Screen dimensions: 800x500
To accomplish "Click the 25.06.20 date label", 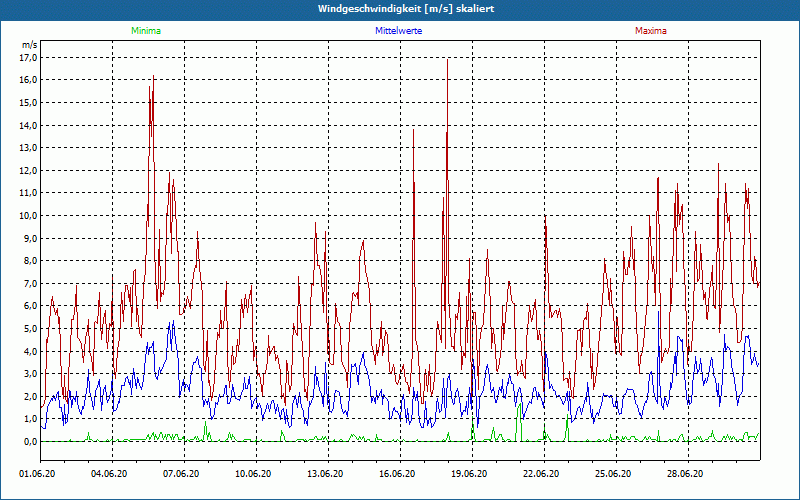I will tap(613, 474).
